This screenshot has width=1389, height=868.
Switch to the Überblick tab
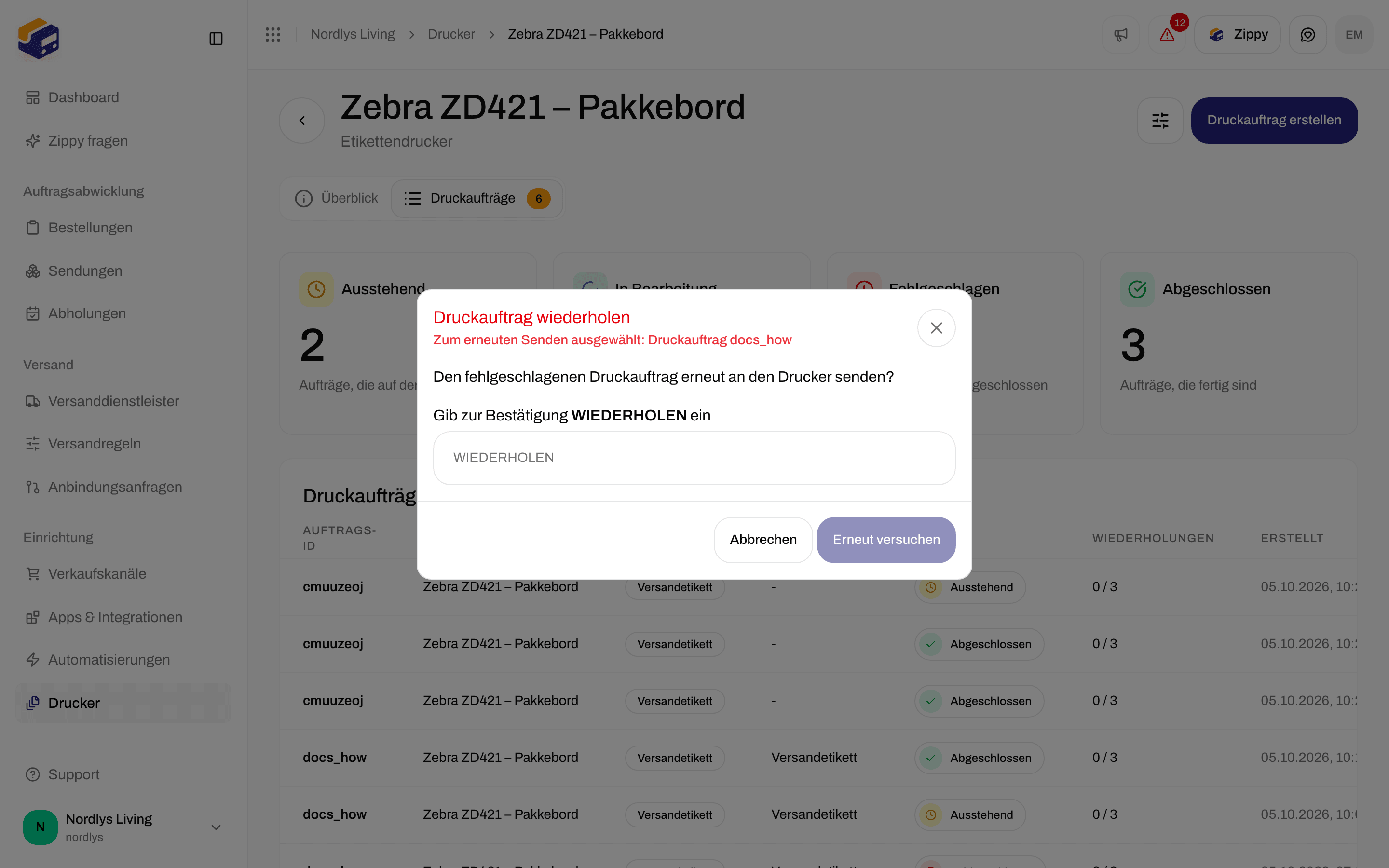tap(336, 198)
